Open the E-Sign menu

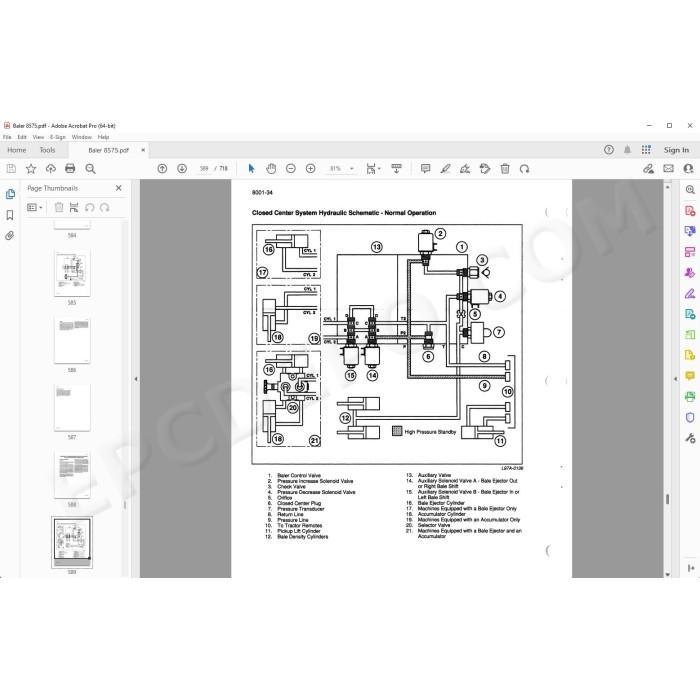click(58, 137)
